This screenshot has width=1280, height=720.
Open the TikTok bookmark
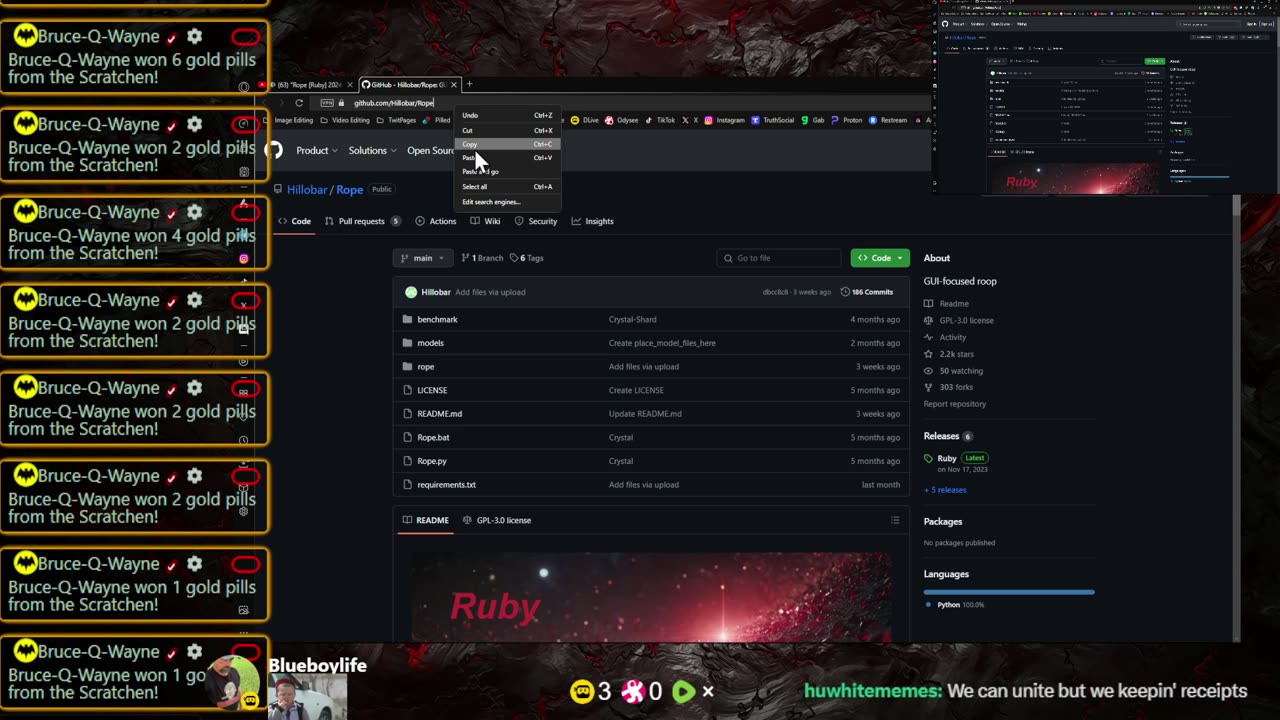(660, 120)
